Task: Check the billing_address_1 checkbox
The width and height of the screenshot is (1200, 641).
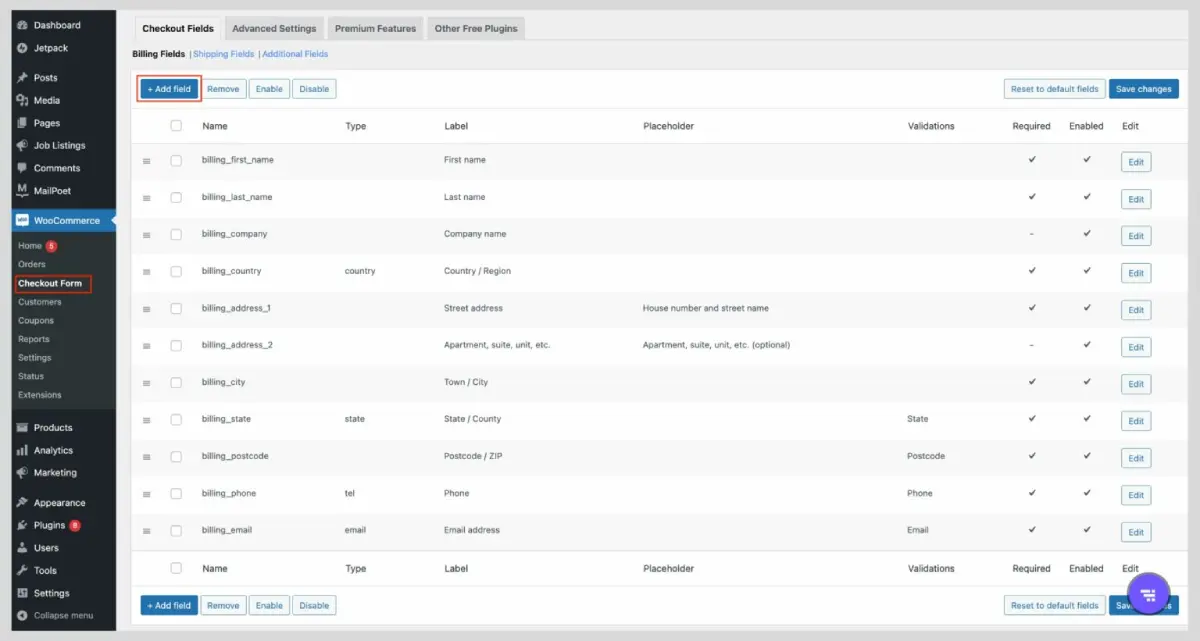Action: pyautogui.click(x=176, y=308)
